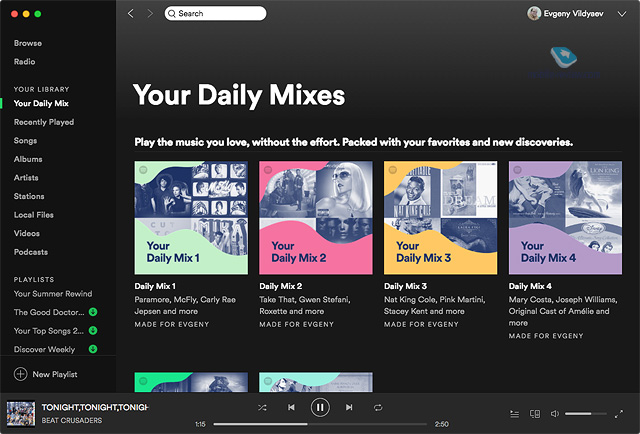This screenshot has width=640, height=434.
Task: Select Your Daily Mix in library
Action: 41,103
